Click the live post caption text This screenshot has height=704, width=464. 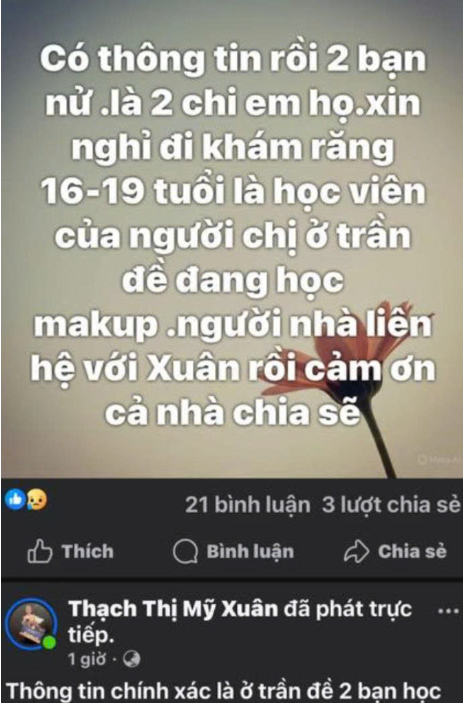click(224, 691)
